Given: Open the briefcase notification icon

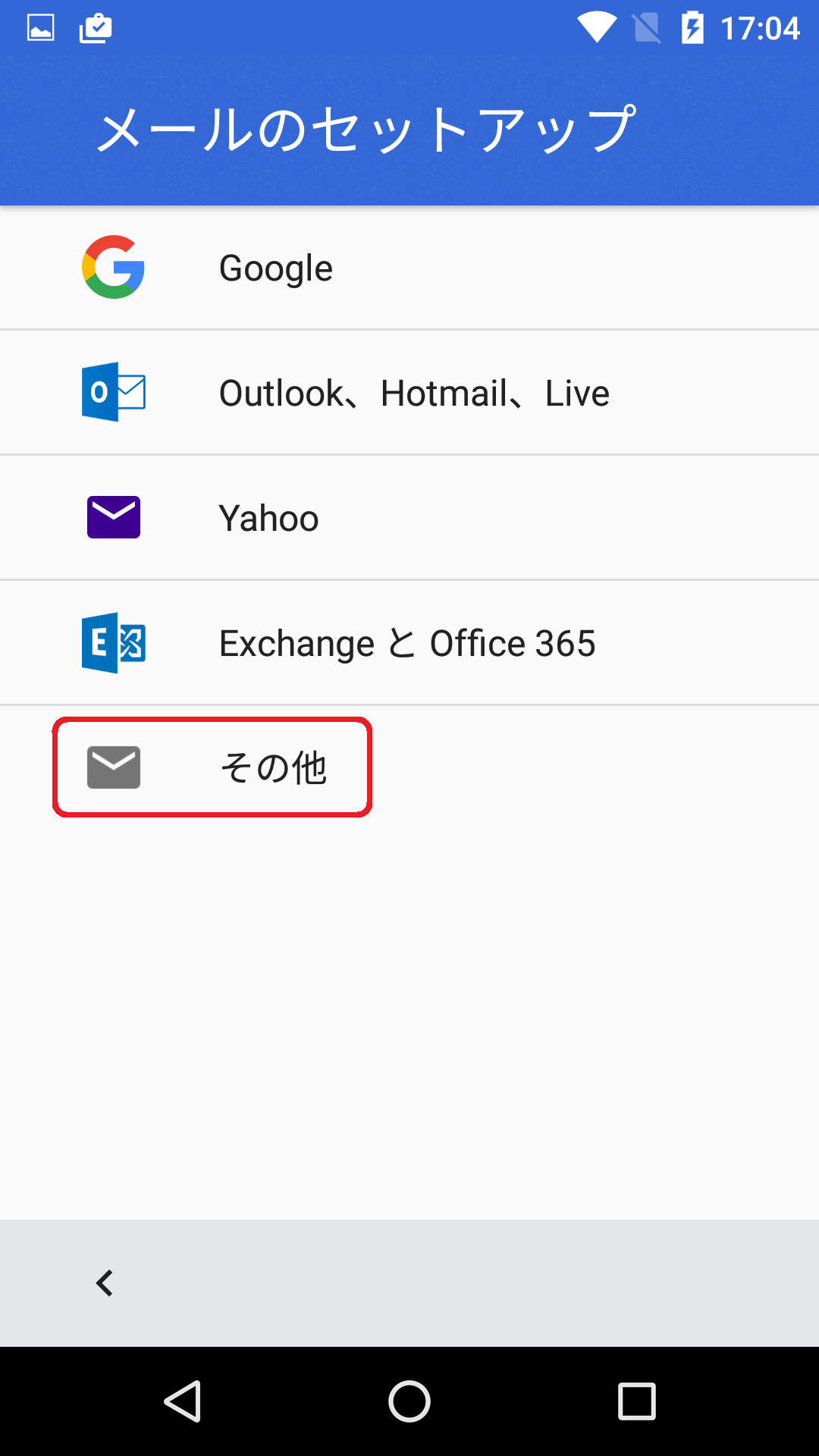Looking at the screenshot, I should [96, 28].
